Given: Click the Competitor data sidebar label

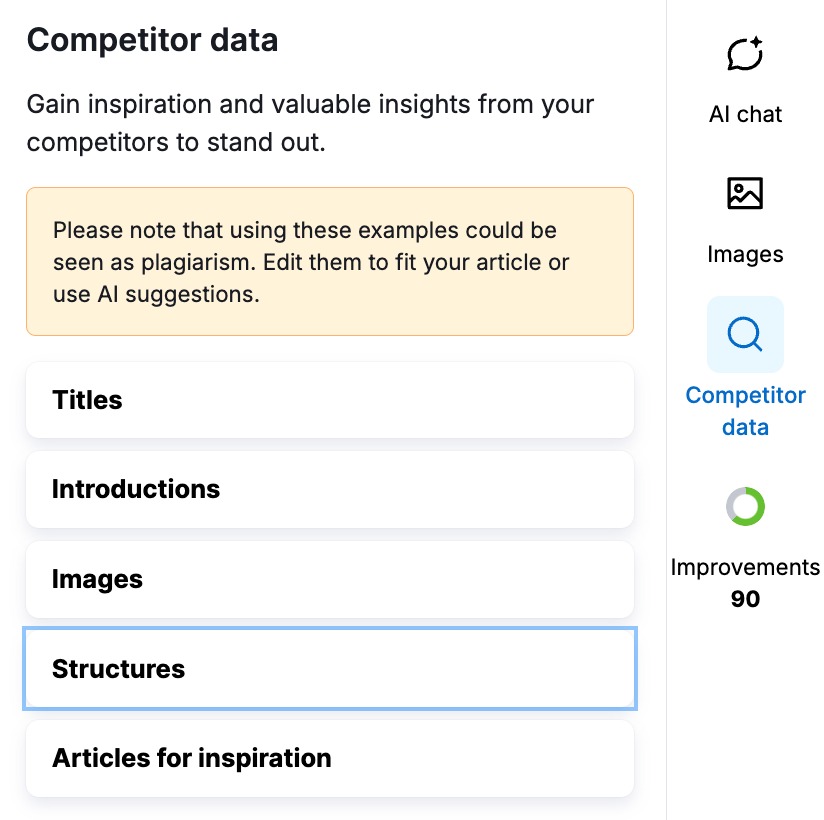Looking at the screenshot, I should pos(745,410).
